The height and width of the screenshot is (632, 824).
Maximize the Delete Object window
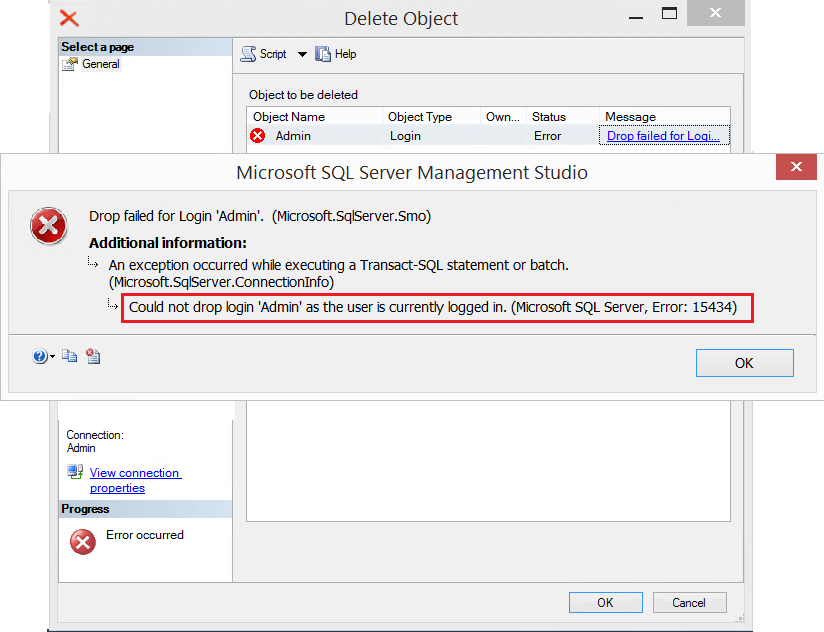click(669, 13)
